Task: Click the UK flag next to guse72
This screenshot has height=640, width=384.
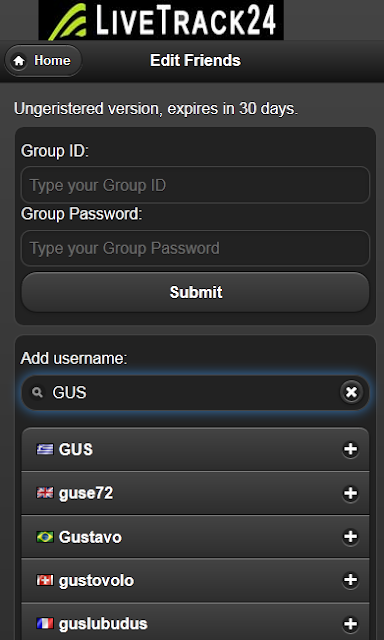Action: pyautogui.click(x=45, y=493)
